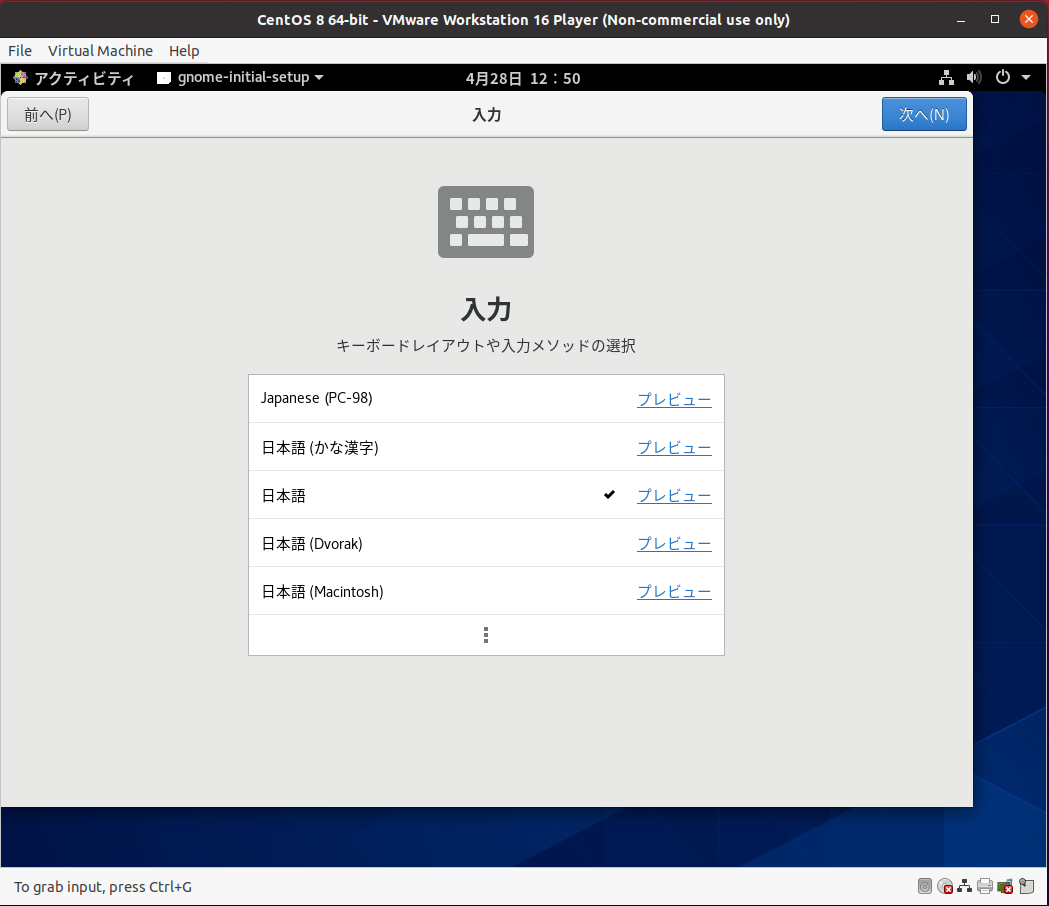
Task: Open プレビュー link for 日本語 (Macintosh)
Action: pyautogui.click(x=674, y=592)
